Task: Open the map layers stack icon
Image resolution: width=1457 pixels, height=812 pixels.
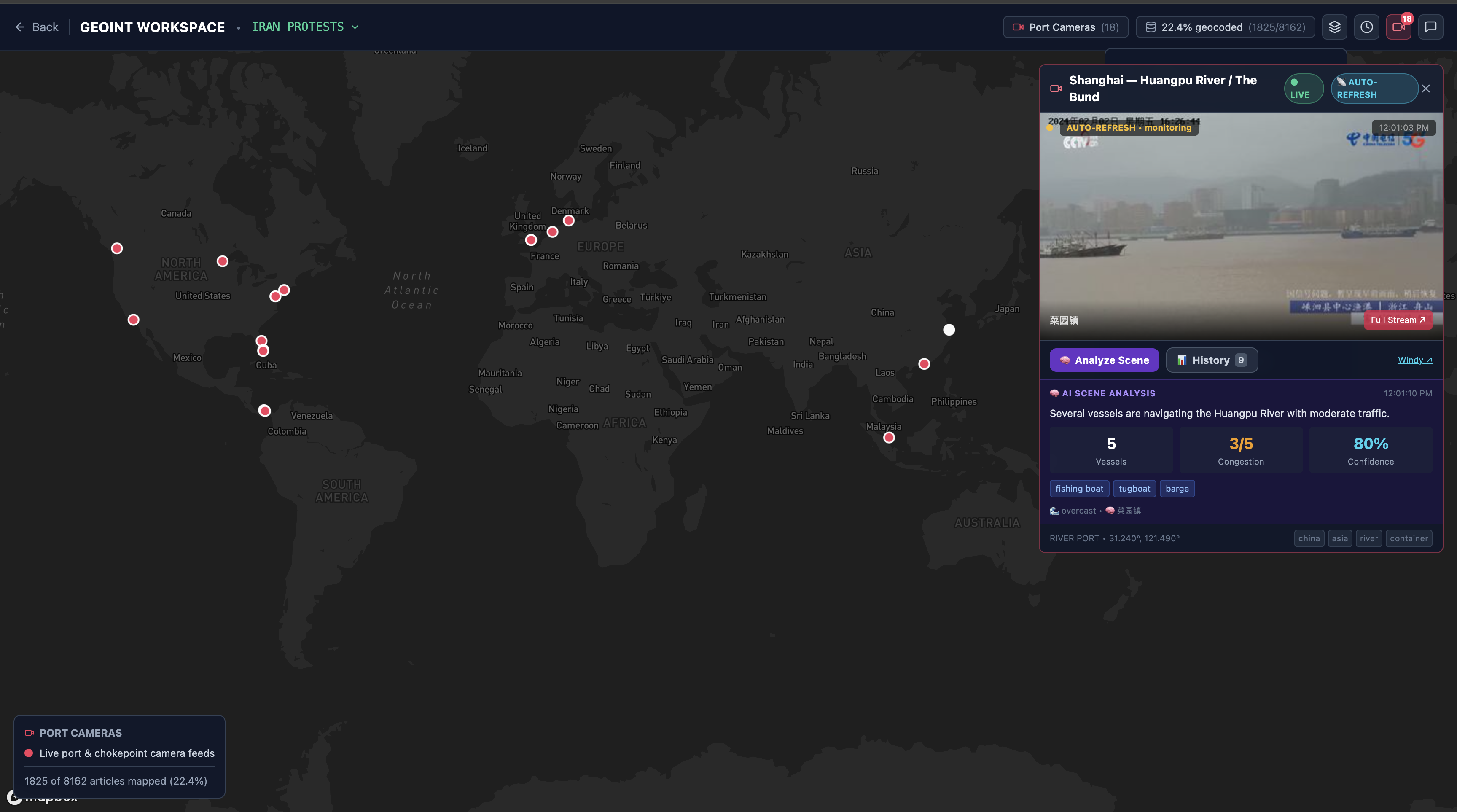Action: click(1334, 27)
